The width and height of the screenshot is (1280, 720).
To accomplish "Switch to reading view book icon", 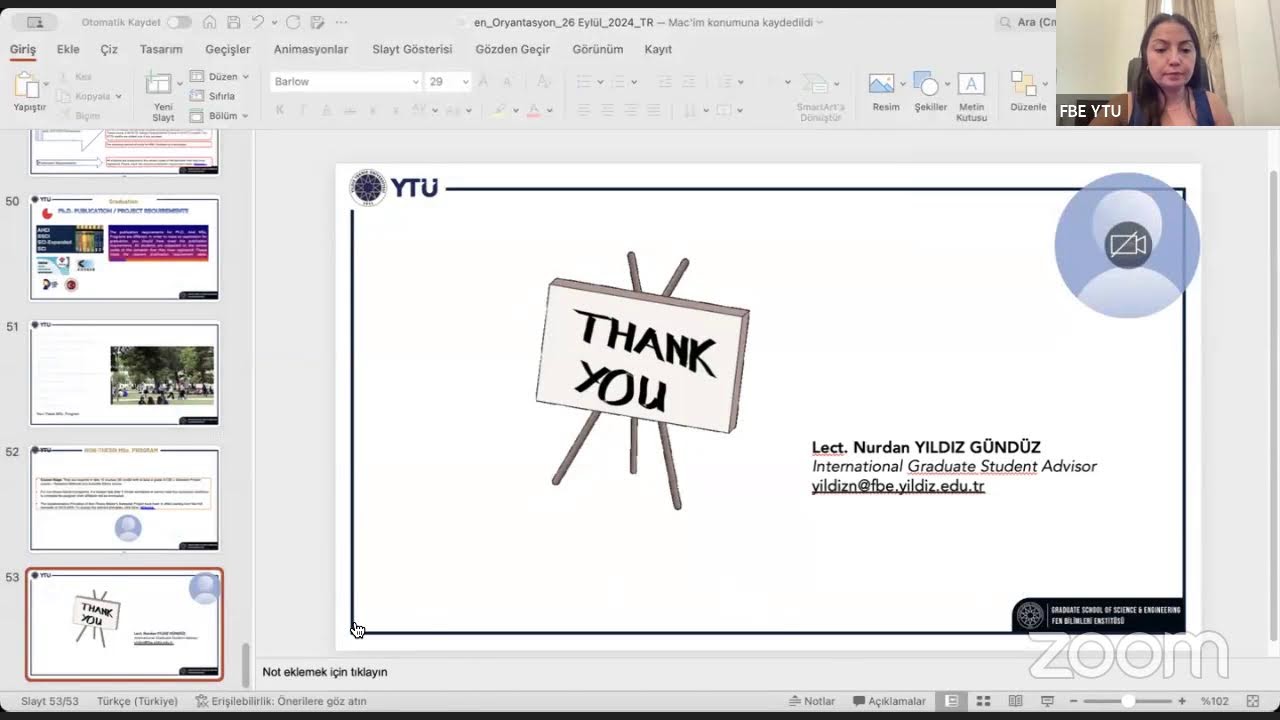I will [1015, 701].
